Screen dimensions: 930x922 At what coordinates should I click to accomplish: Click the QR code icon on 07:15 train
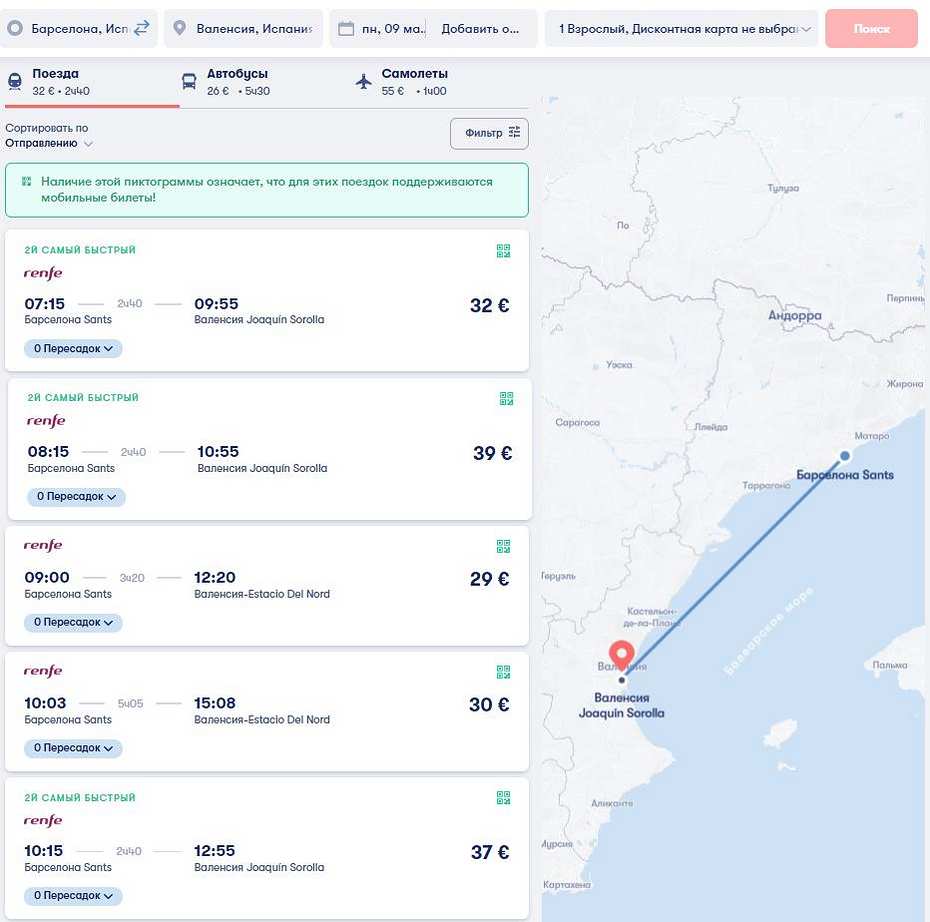coord(503,251)
